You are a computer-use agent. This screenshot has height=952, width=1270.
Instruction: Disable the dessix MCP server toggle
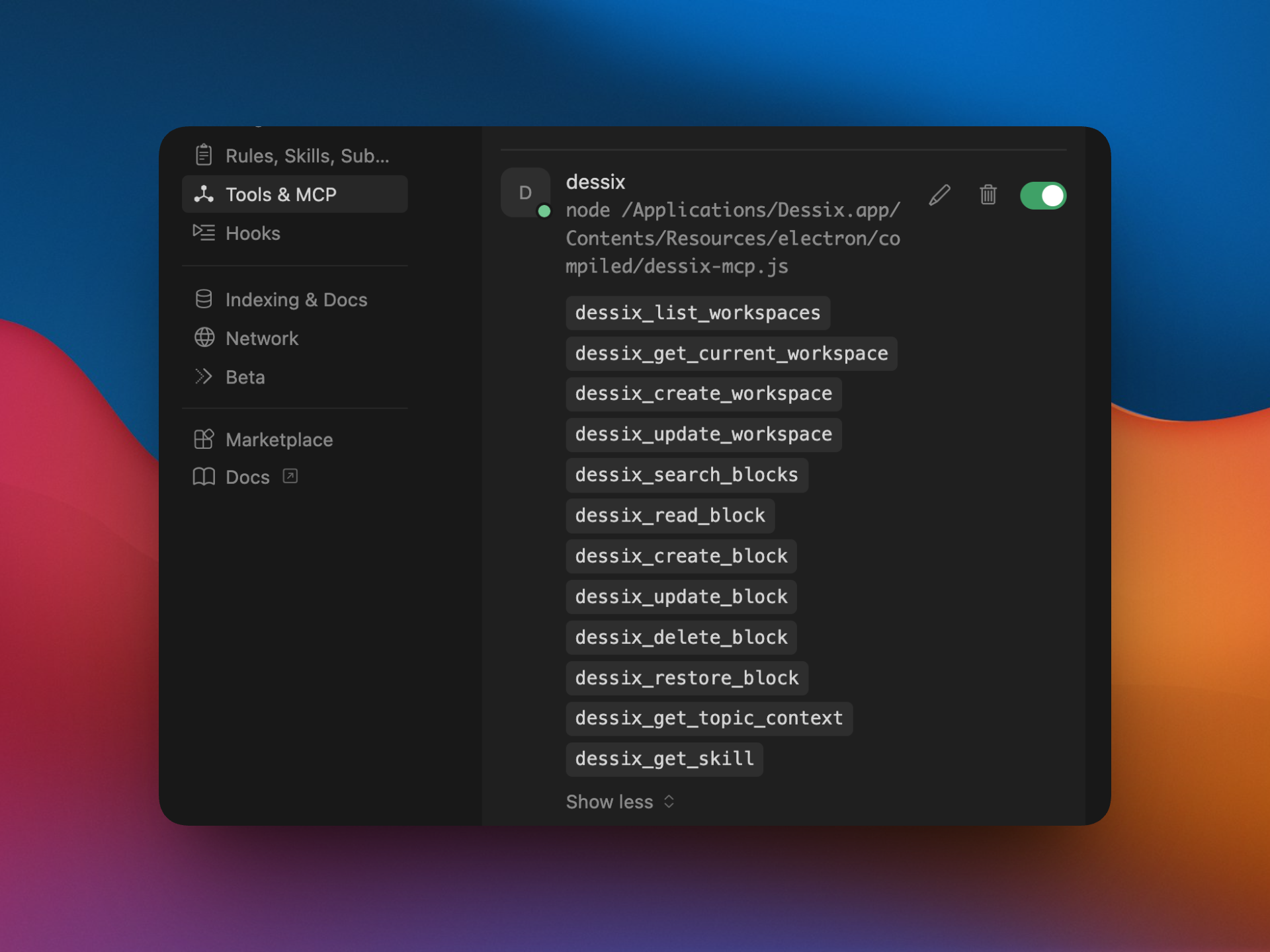pos(1043,195)
